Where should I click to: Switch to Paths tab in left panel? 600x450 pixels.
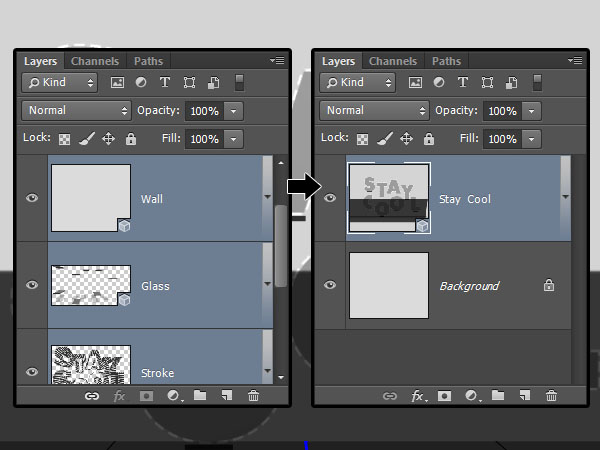tap(148, 61)
